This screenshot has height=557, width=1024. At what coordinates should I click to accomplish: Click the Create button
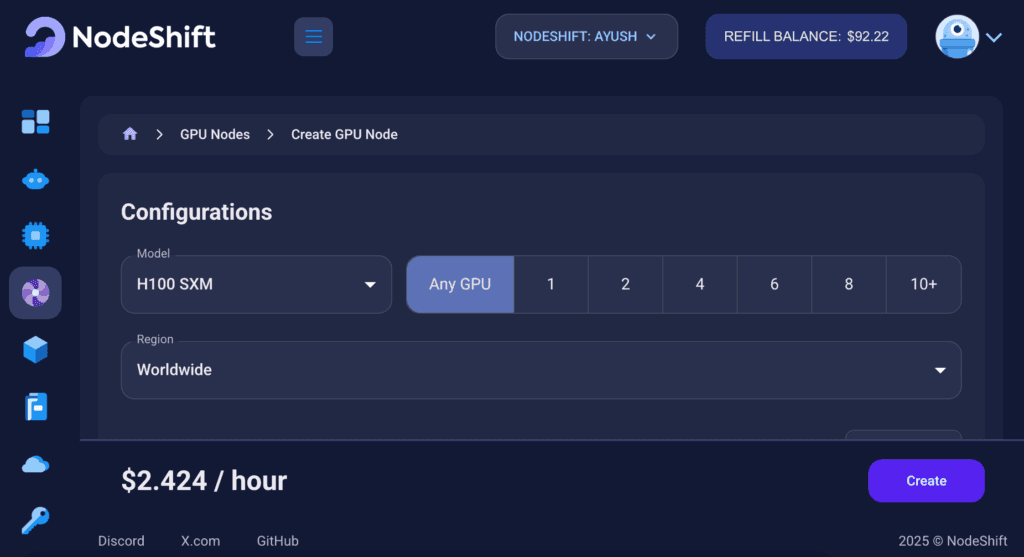tap(926, 481)
